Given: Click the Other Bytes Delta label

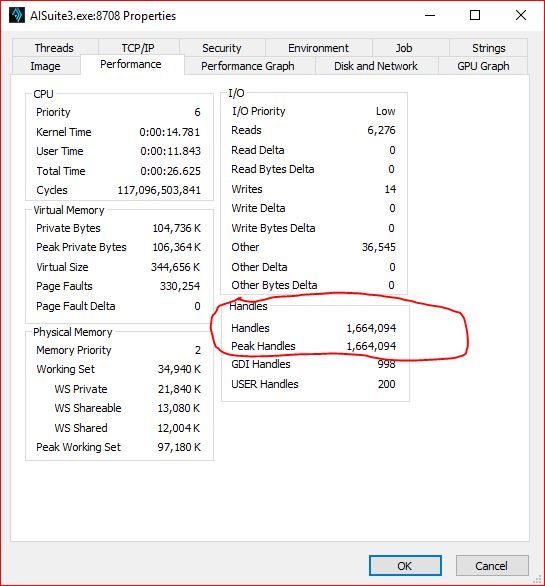Looking at the screenshot, I should [x=274, y=285].
